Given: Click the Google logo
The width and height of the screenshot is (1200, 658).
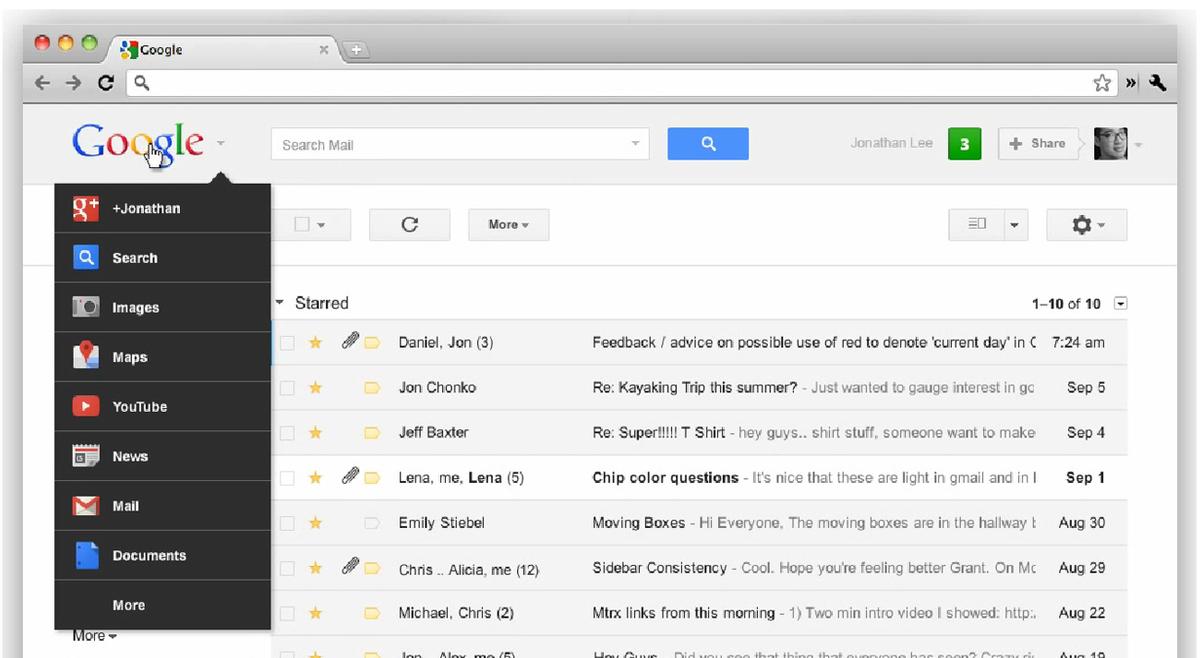Looking at the screenshot, I should (138, 142).
